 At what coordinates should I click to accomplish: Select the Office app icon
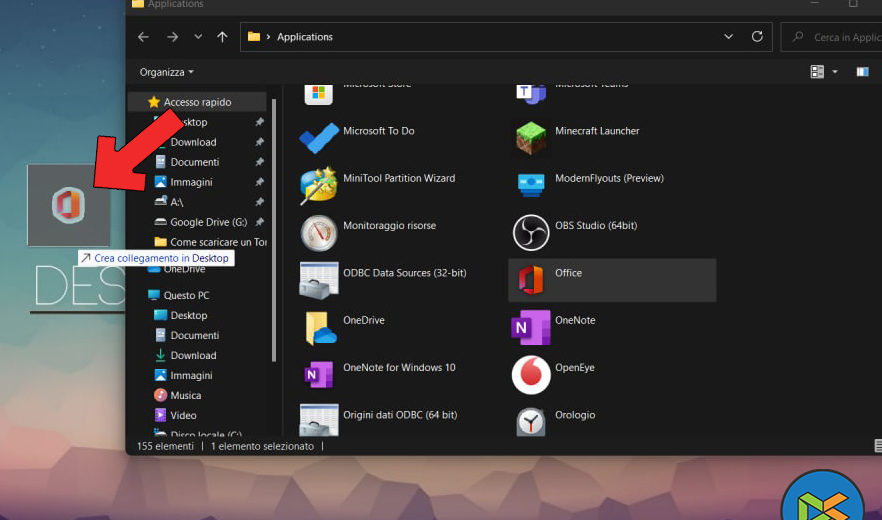531,280
